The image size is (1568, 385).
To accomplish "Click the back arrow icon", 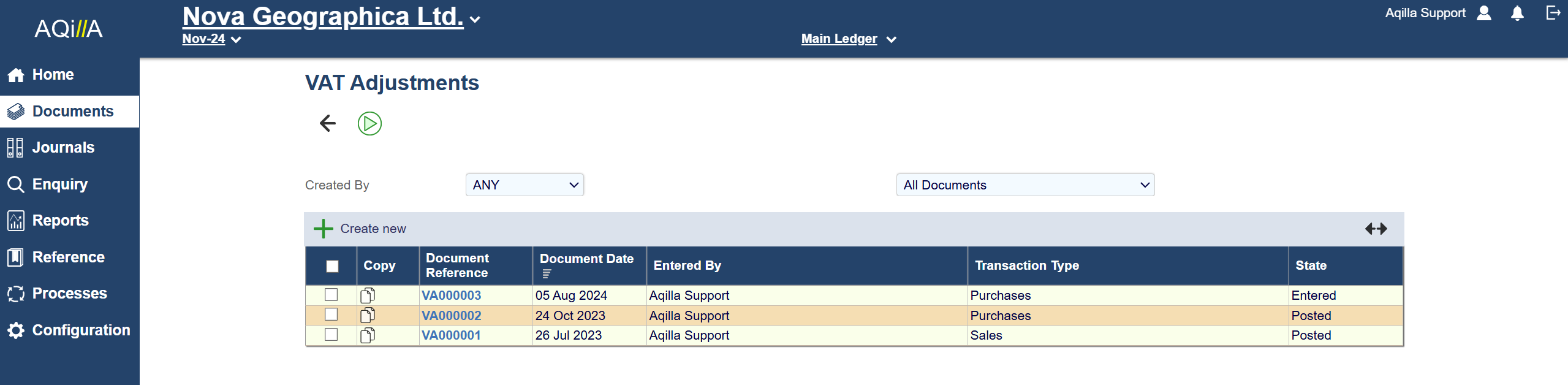I will (x=328, y=123).
